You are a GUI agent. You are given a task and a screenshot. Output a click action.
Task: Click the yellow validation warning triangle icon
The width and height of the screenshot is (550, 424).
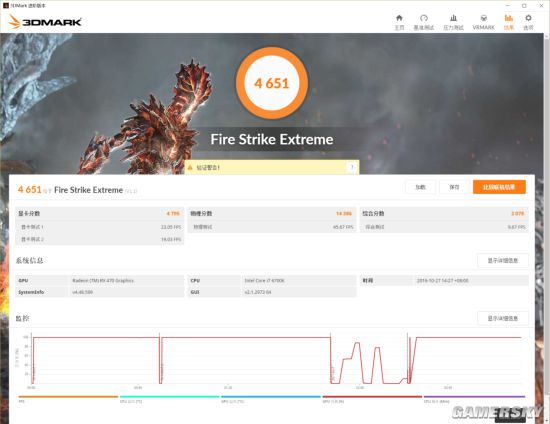click(190, 168)
